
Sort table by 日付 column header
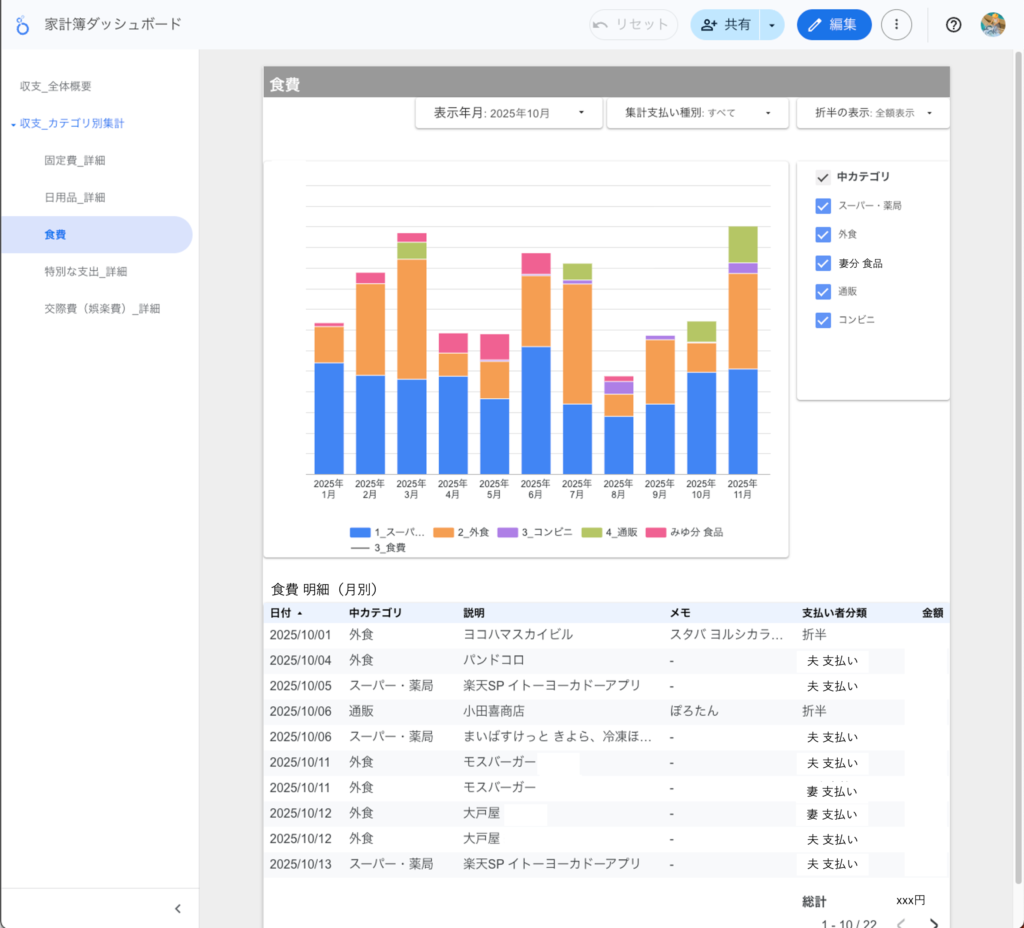pyautogui.click(x=281, y=613)
